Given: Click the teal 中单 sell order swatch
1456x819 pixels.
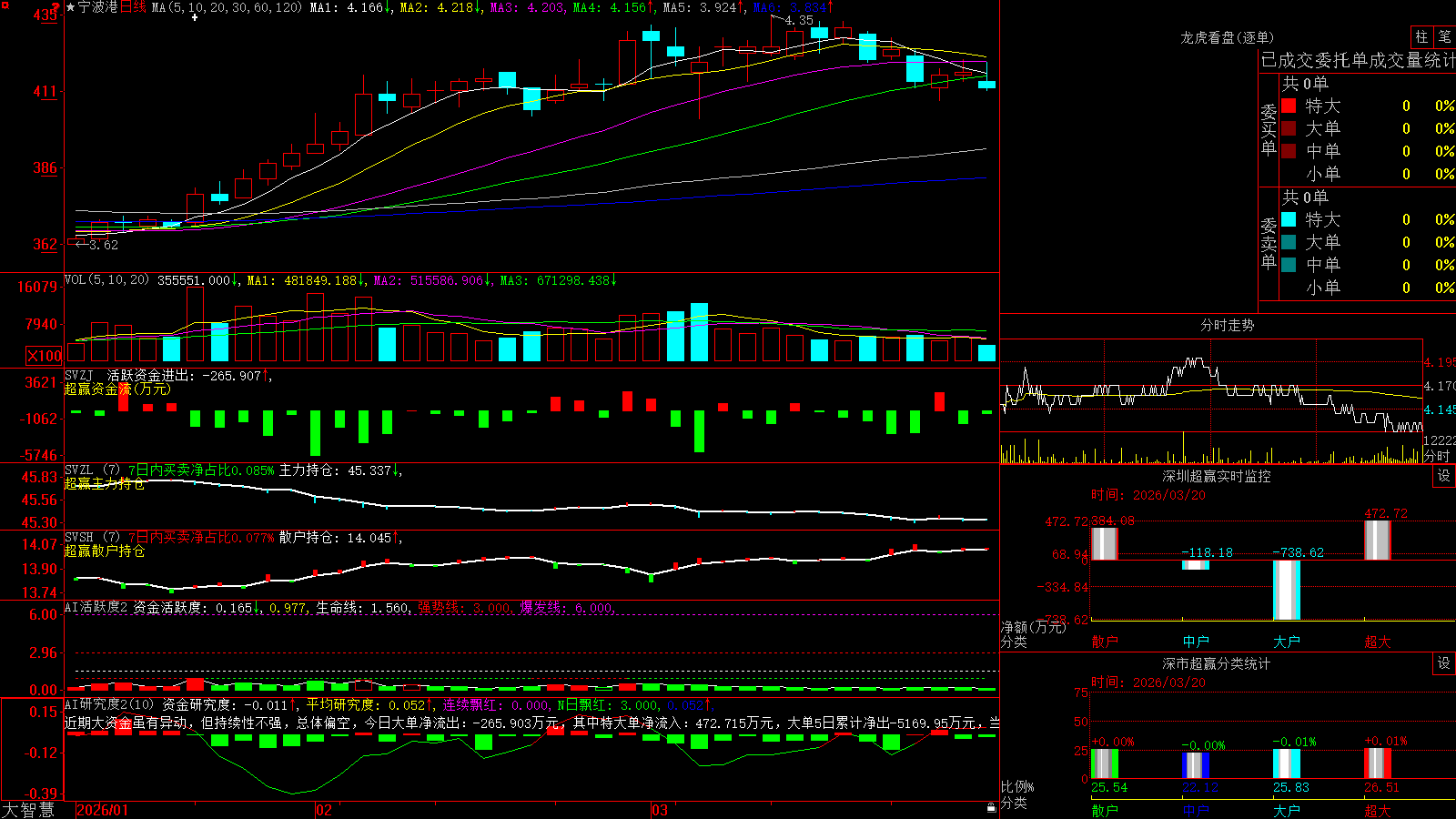Looking at the screenshot, I should 1289,265.
